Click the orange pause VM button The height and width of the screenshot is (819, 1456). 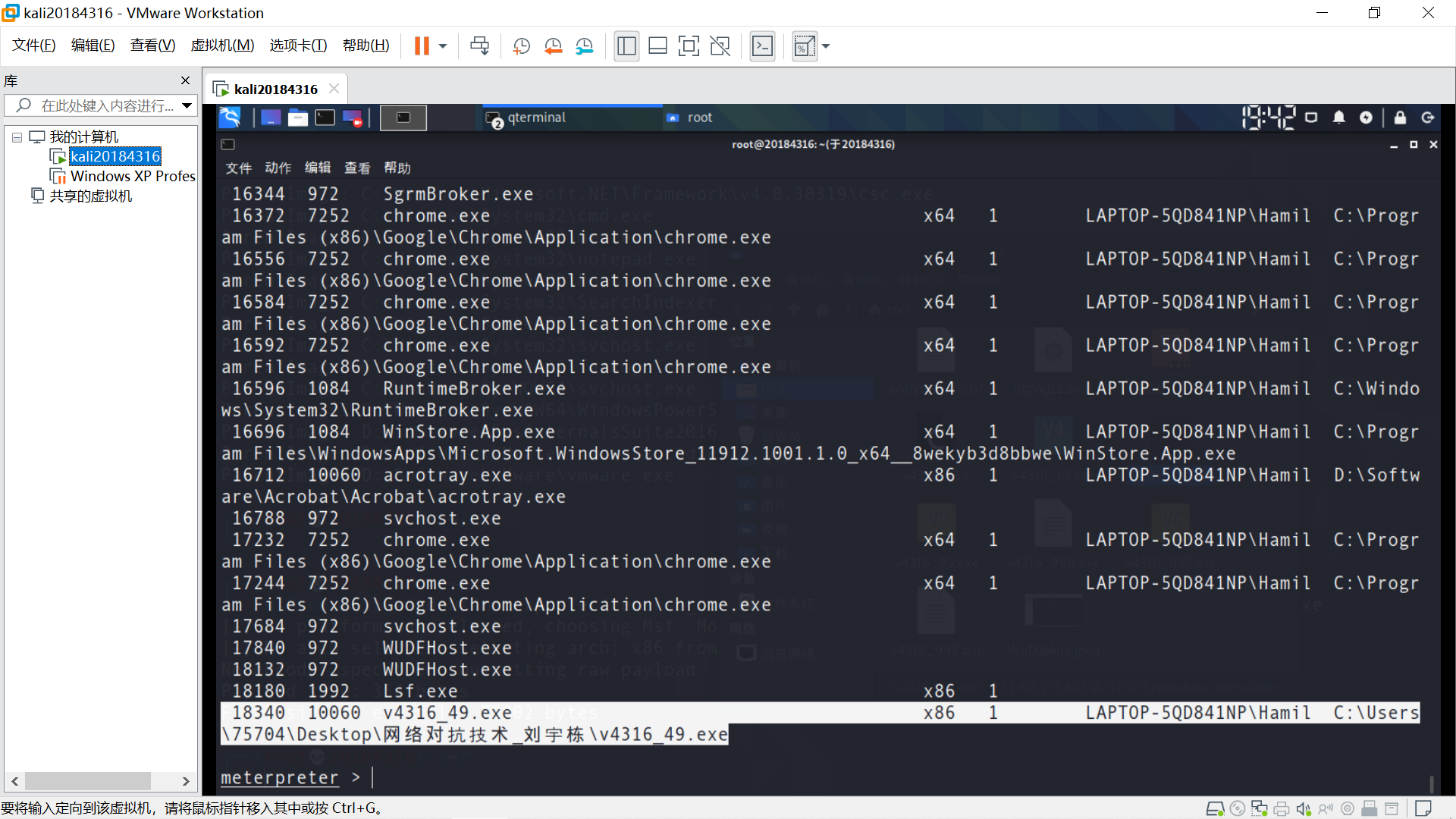(422, 46)
